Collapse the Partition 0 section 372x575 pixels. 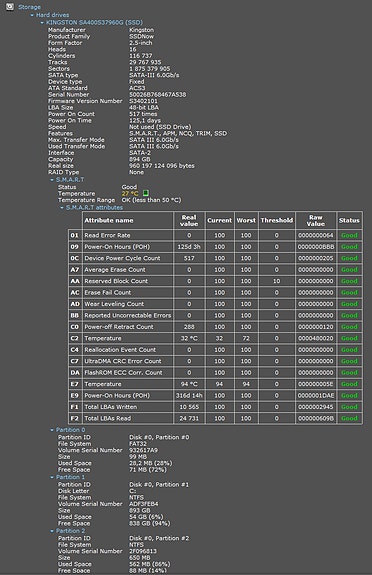(x=52, y=430)
